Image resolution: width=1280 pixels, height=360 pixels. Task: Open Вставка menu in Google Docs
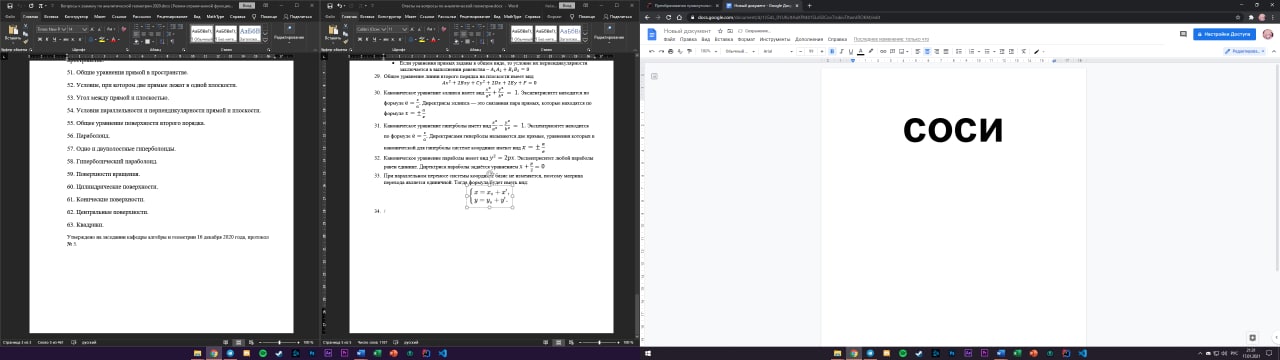pos(724,39)
